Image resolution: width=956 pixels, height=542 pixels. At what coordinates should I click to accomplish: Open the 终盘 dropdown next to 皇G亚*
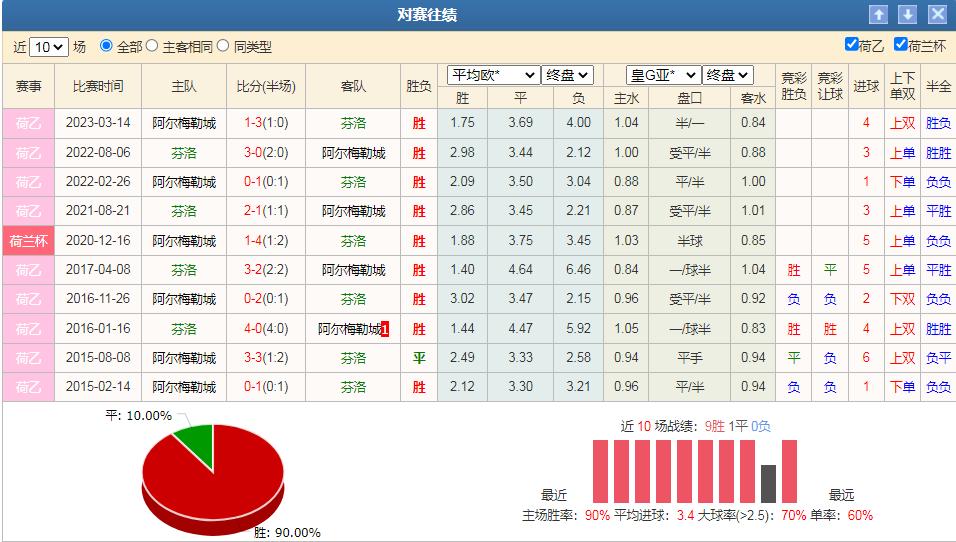coord(728,75)
